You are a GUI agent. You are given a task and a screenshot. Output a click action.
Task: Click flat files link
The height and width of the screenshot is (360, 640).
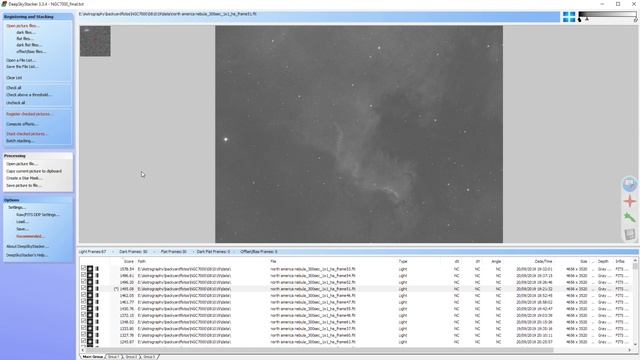point(24,39)
